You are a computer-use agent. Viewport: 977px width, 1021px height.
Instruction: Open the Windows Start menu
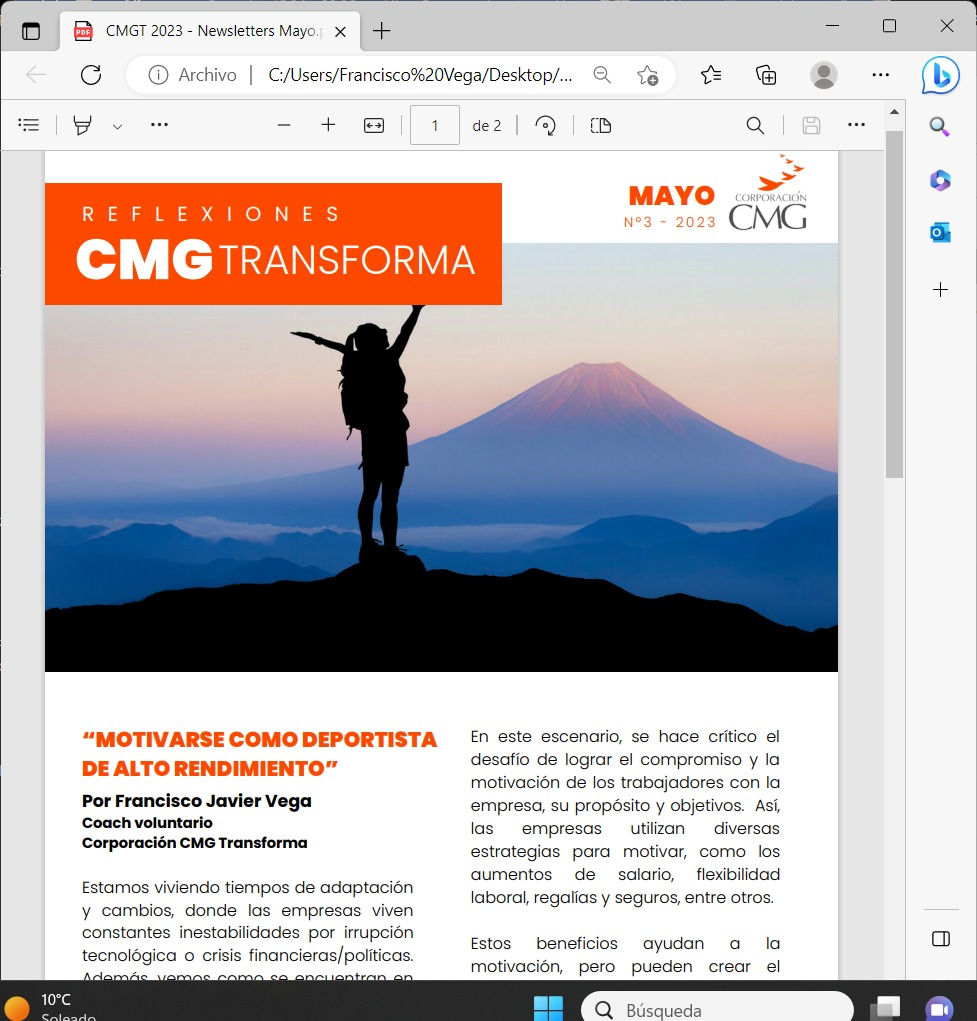pos(548,1009)
